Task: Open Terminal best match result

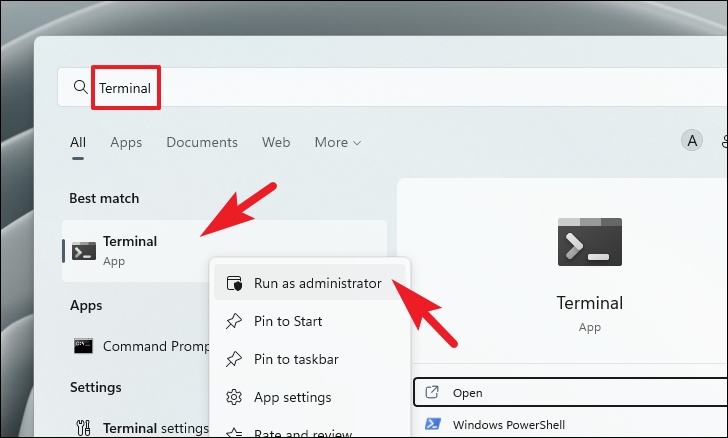Action: pyautogui.click(x=224, y=251)
